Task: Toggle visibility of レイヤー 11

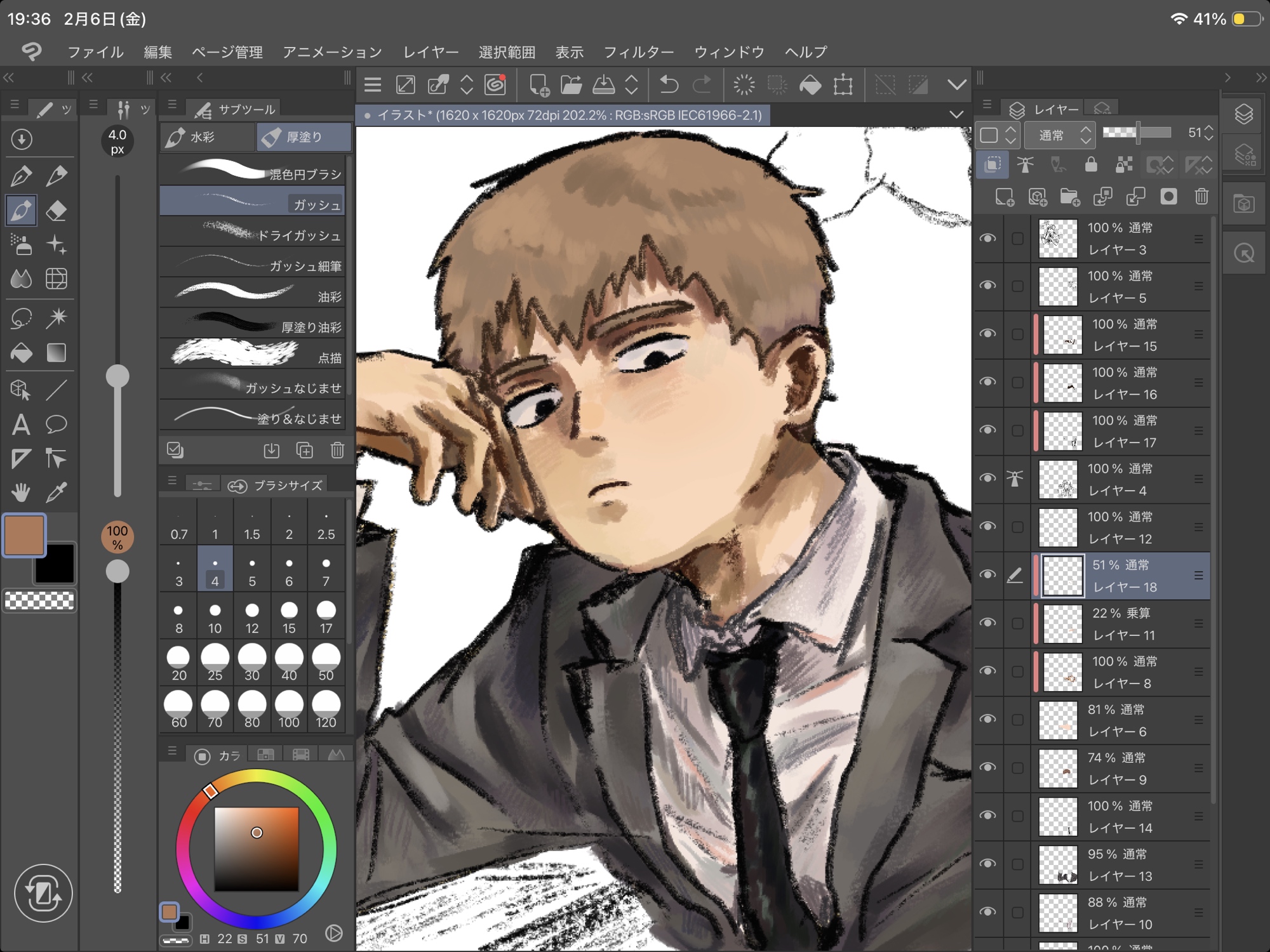Action: [987, 623]
